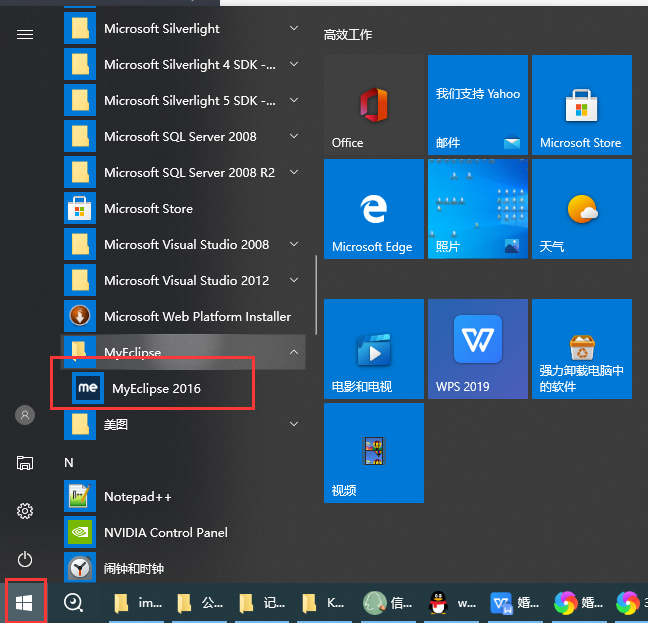Launch Notepad++ from the list
Image resolution: width=648 pixels, height=623 pixels.
184,496
